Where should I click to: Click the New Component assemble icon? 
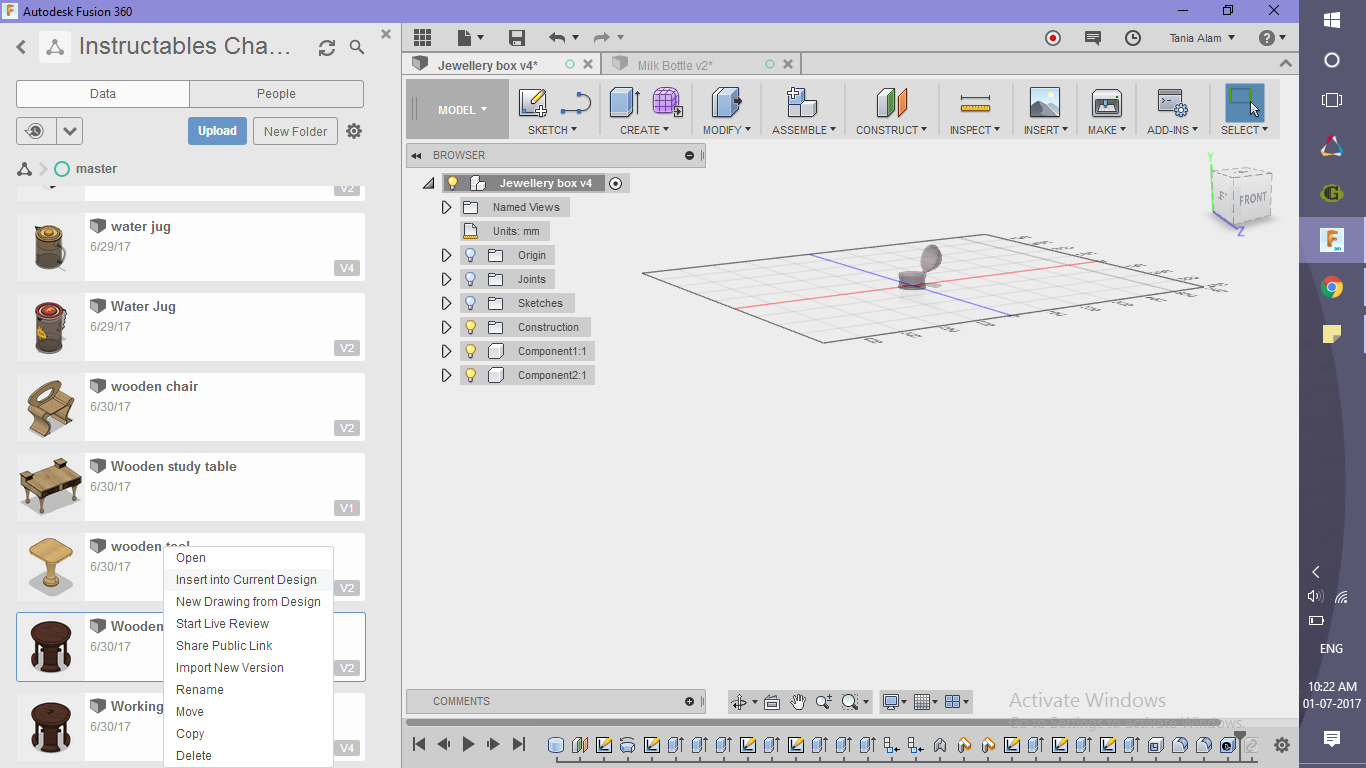click(x=802, y=103)
